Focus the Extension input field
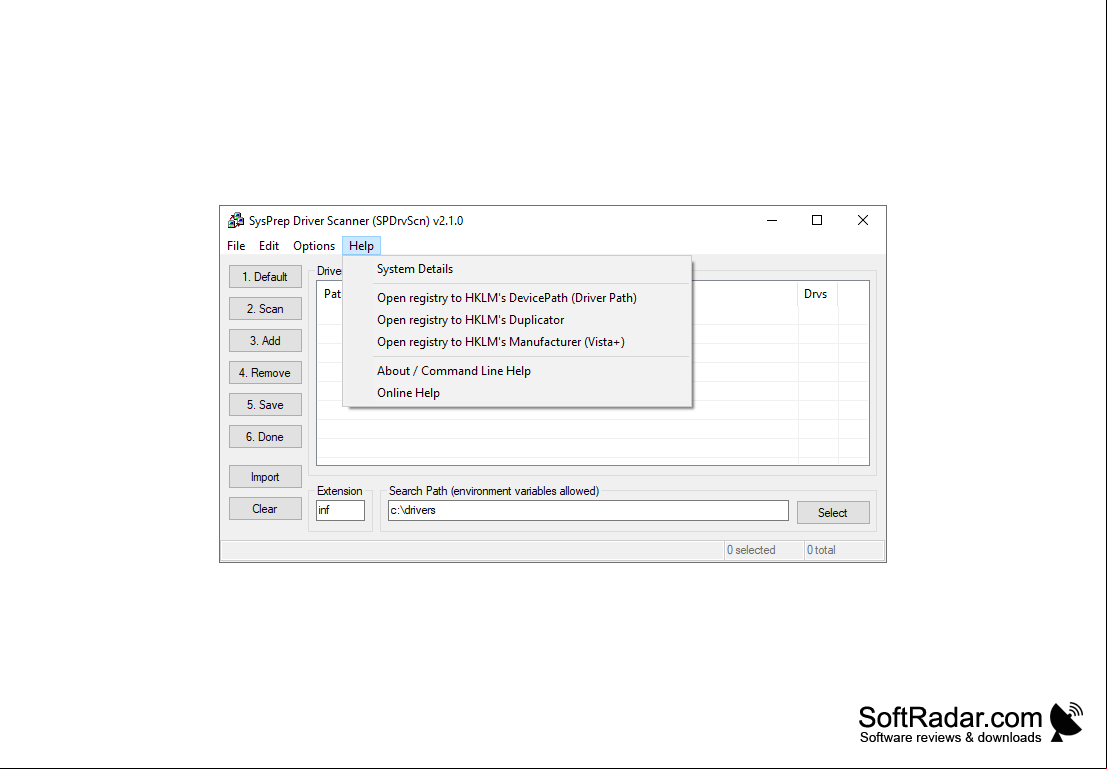Image resolution: width=1107 pixels, height=769 pixels. pos(340,510)
